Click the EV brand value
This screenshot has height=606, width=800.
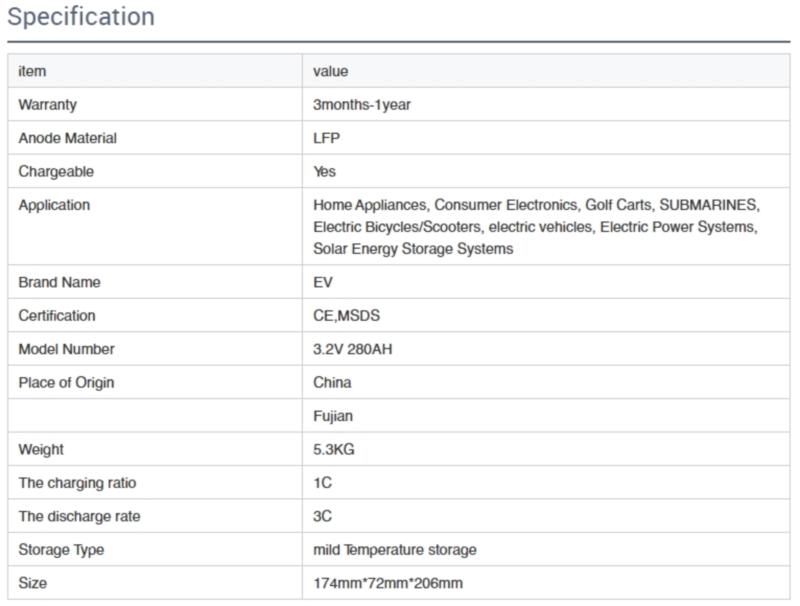[322, 282]
